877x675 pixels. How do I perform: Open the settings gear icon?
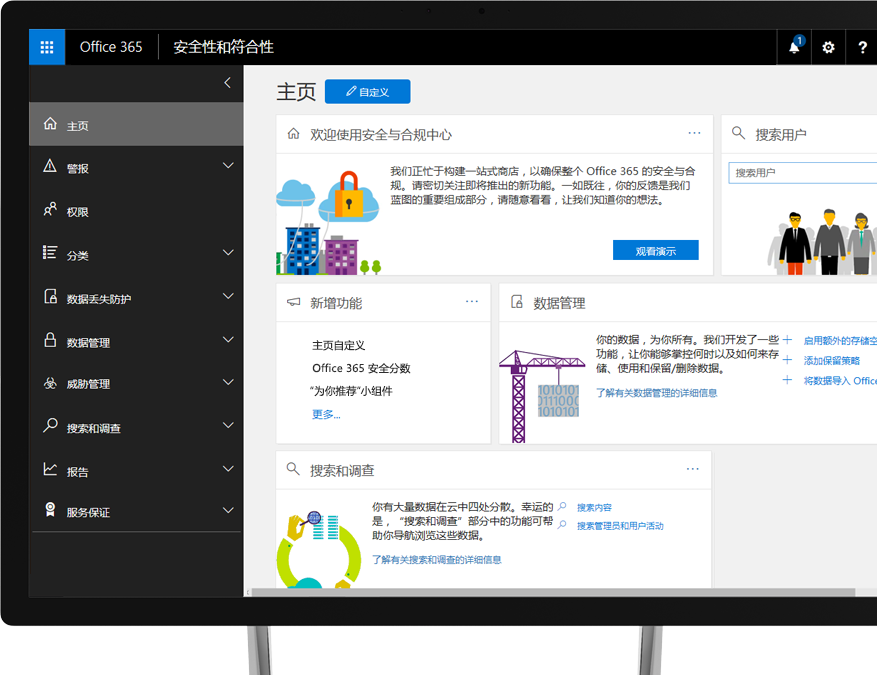pos(828,47)
